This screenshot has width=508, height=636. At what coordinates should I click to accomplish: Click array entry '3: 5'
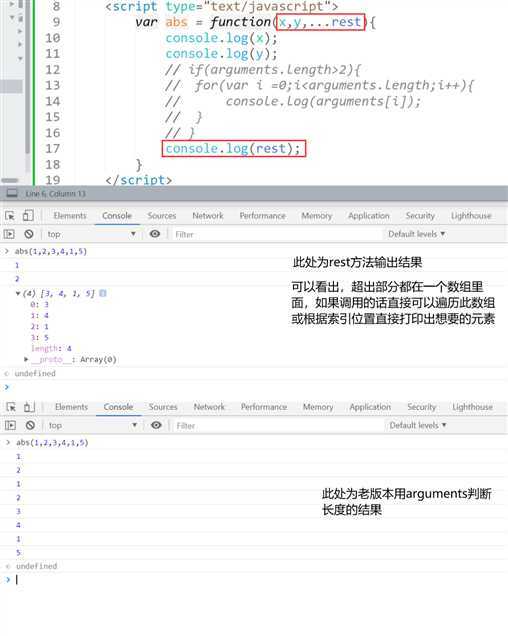coord(39,337)
